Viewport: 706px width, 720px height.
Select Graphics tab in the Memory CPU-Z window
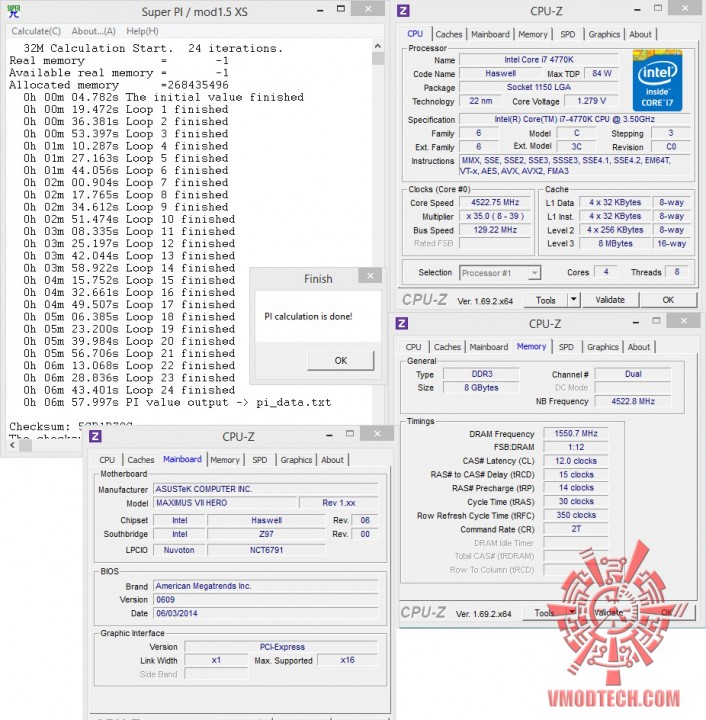[602, 347]
